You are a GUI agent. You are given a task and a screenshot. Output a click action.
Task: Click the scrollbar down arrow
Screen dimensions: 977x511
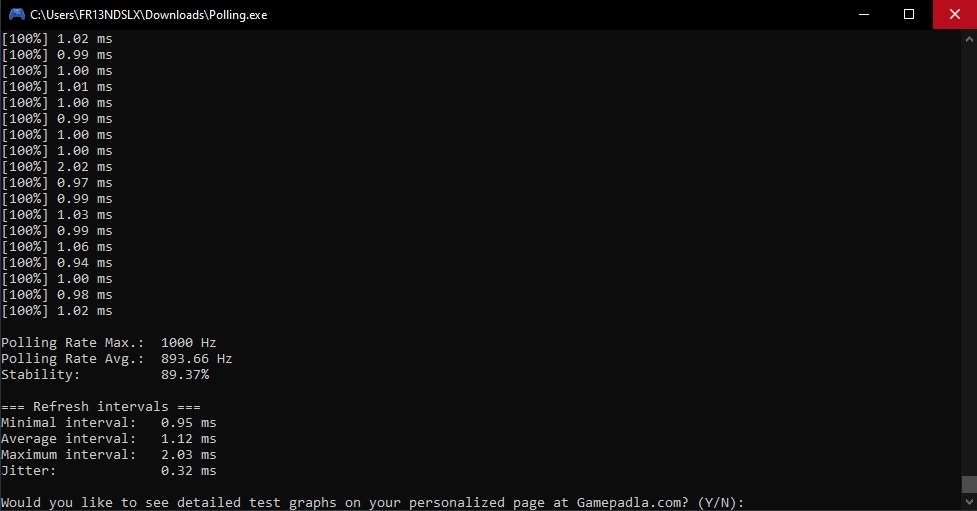[969, 502]
